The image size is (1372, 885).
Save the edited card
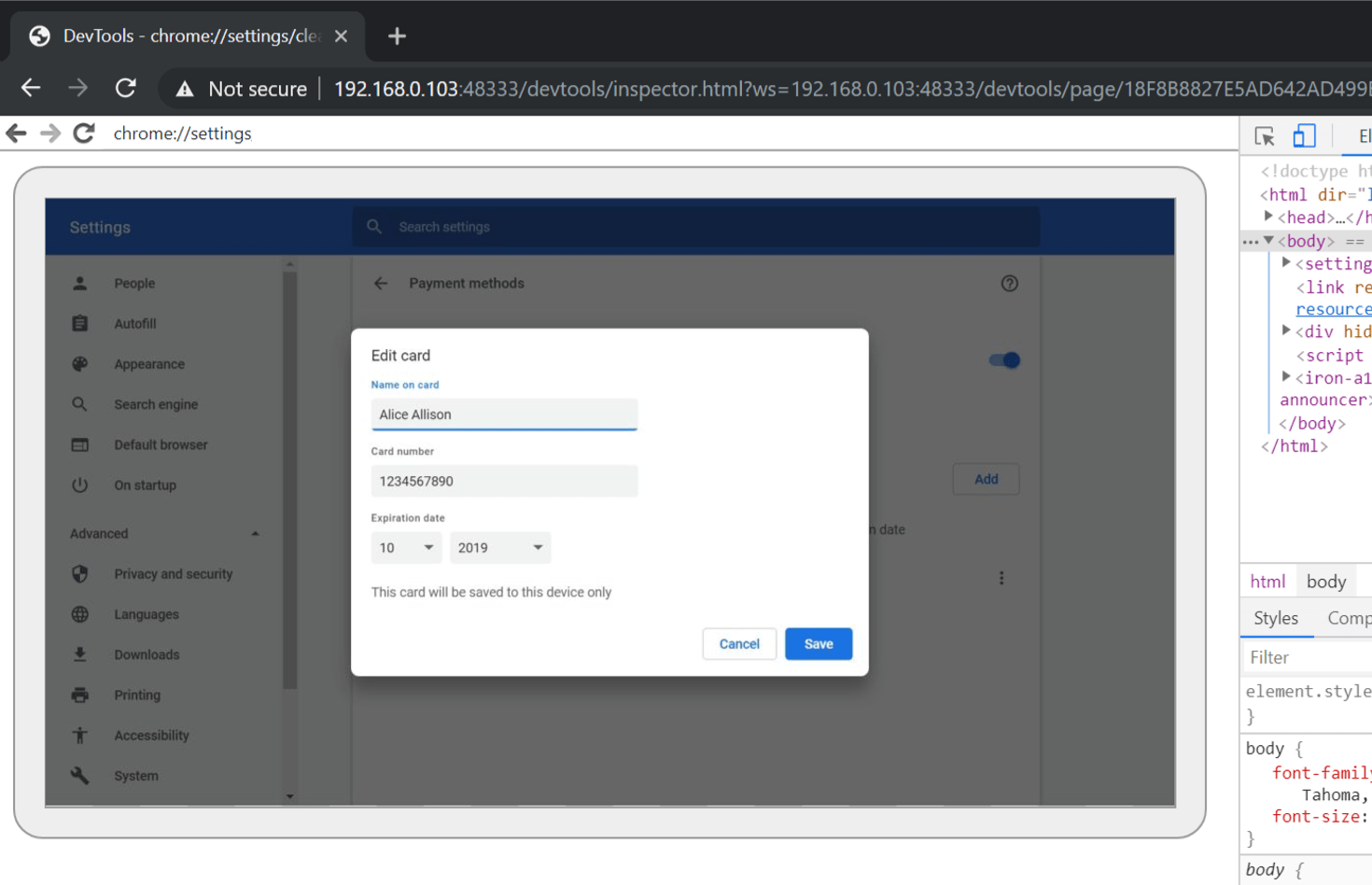(x=819, y=643)
